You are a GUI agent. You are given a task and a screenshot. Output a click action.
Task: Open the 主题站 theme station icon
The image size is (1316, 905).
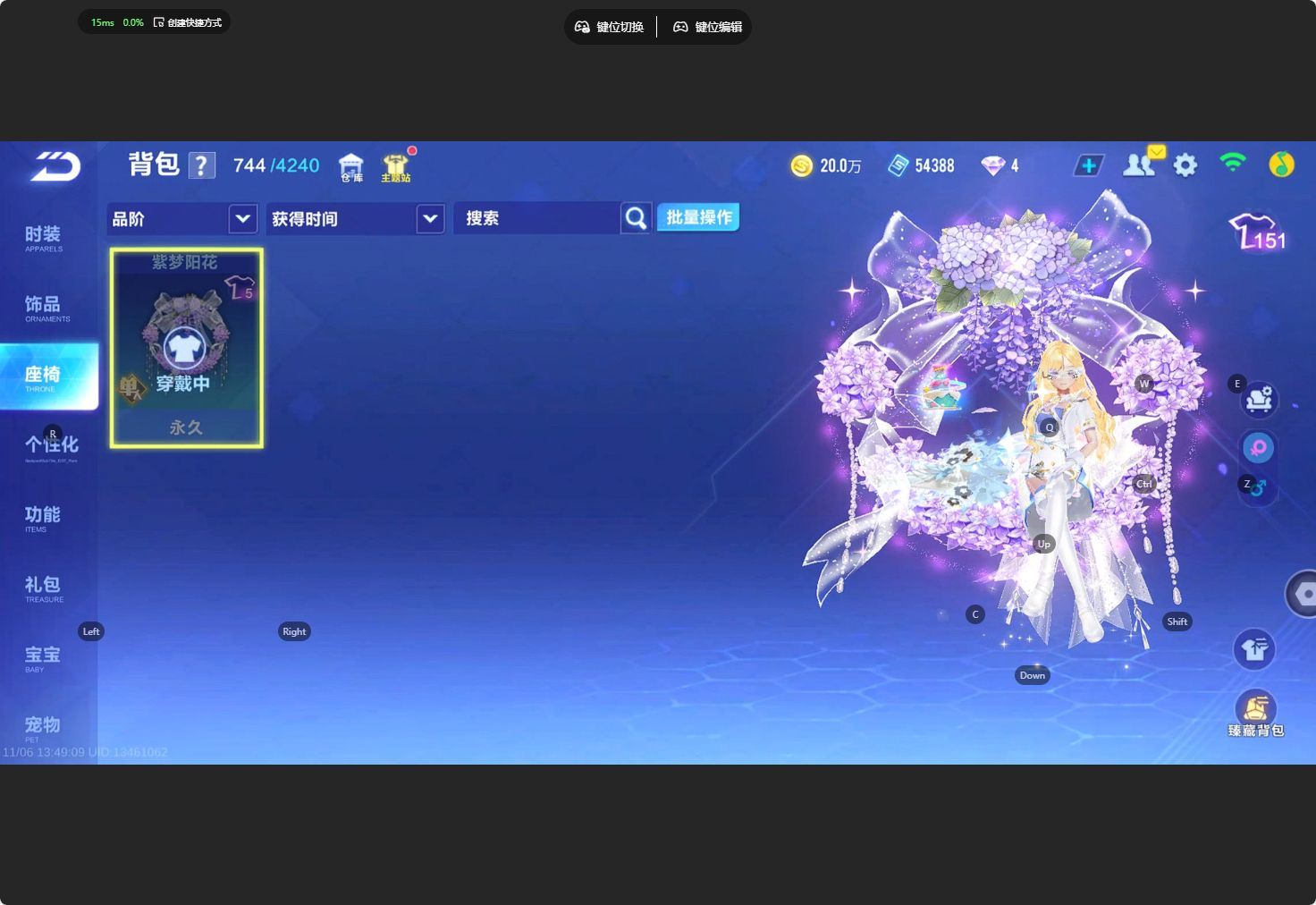coord(395,167)
